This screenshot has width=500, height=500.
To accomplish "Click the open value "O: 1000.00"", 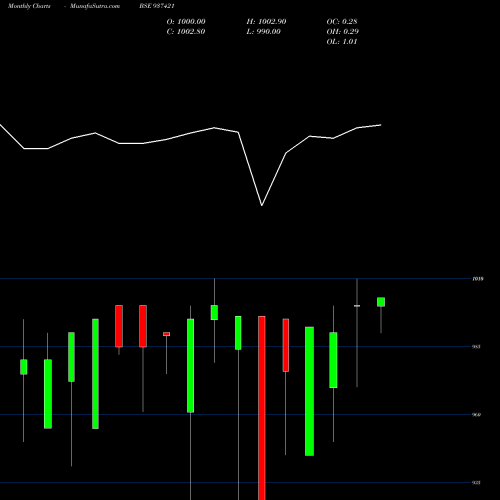I will 186,22.
